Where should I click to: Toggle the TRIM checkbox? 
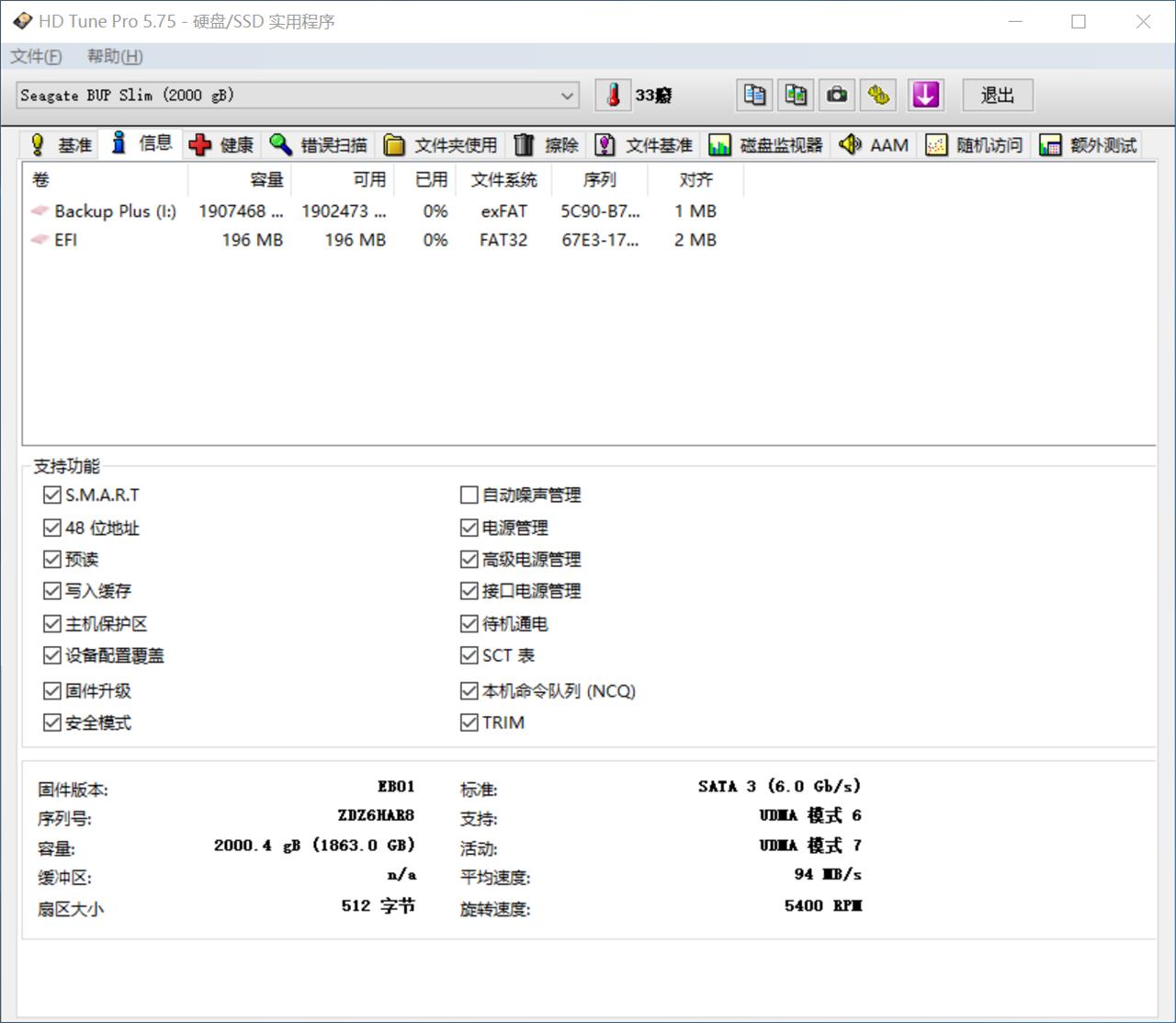click(469, 723)
